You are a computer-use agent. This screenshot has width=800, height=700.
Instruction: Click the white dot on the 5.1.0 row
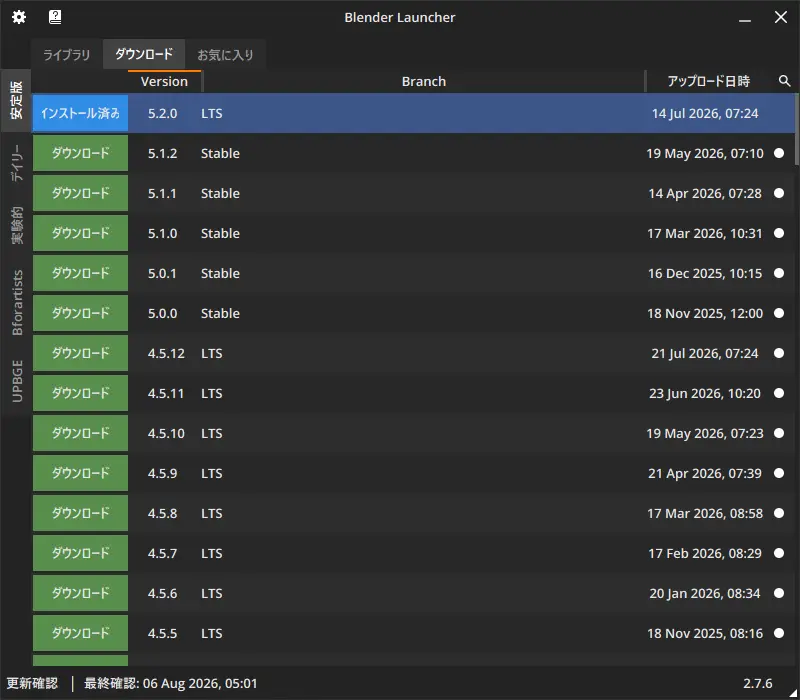tap(779, 233)
